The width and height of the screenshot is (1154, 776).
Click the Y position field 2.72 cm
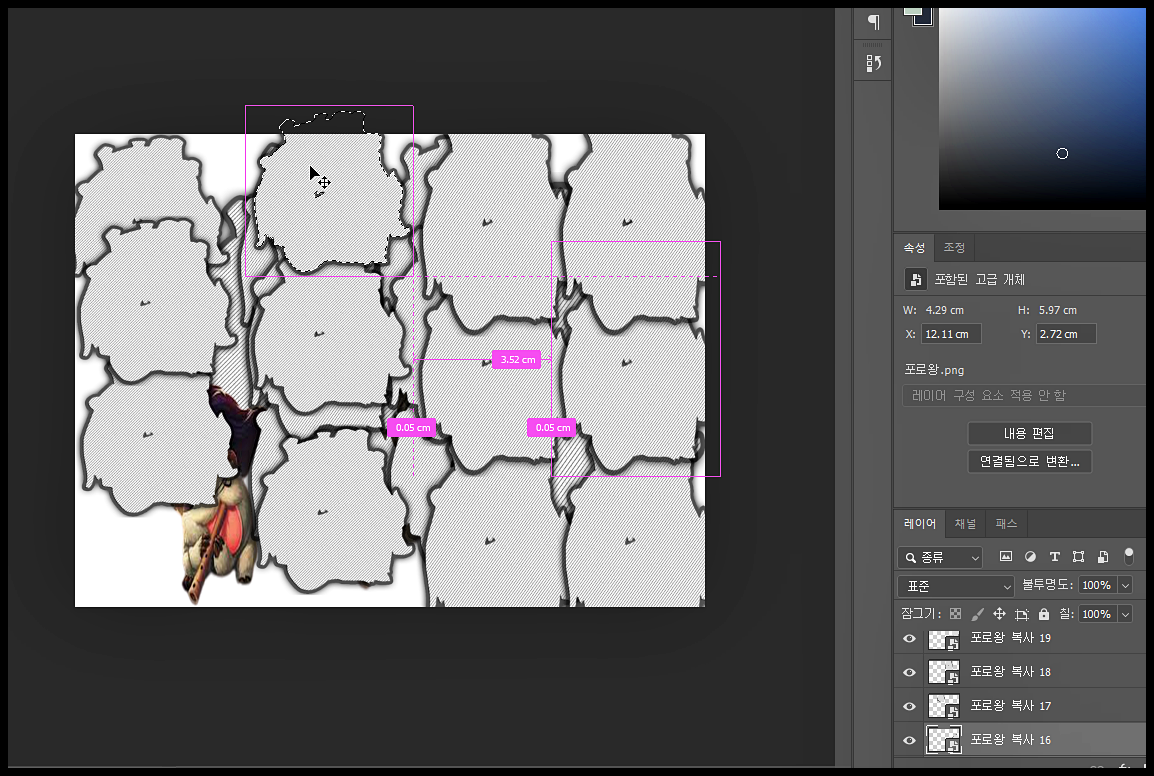[x=1066, y=334]
